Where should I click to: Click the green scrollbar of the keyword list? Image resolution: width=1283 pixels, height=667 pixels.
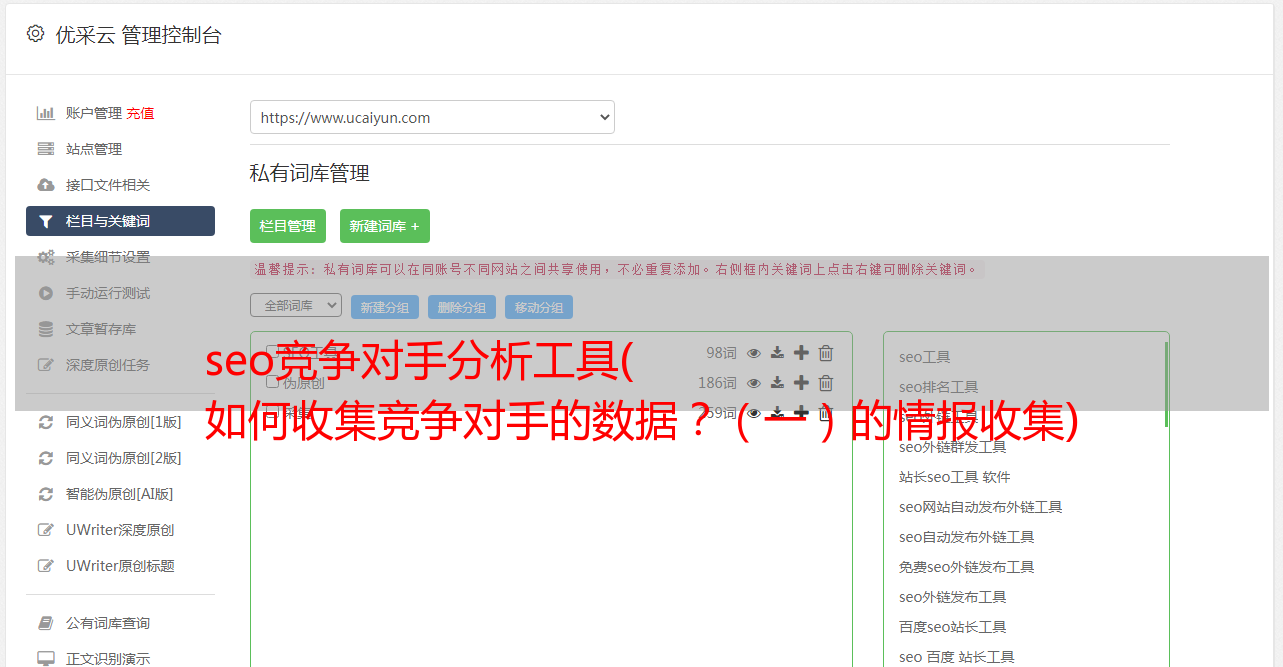coord(1166,385)
